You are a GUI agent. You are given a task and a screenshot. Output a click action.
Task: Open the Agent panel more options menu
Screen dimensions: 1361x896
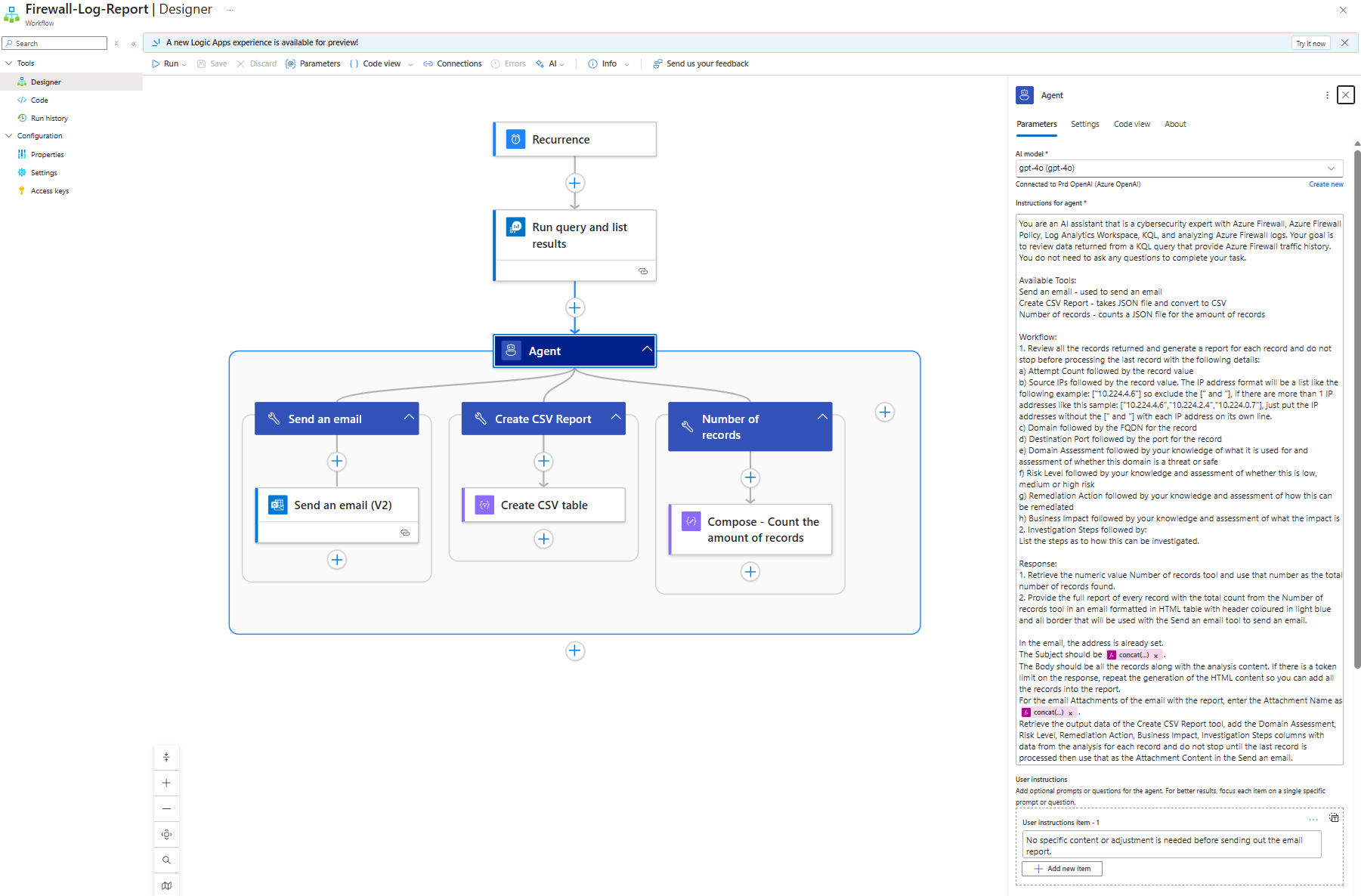1327,95
